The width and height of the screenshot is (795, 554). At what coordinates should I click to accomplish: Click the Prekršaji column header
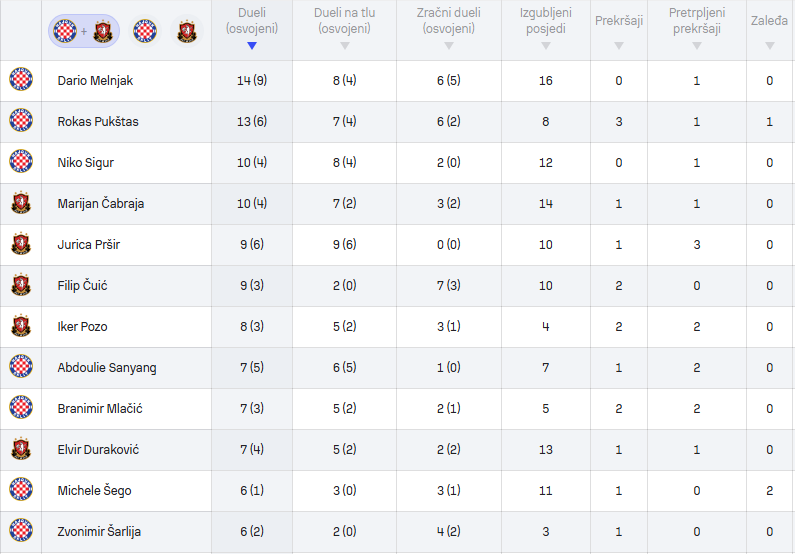[619, 21]
